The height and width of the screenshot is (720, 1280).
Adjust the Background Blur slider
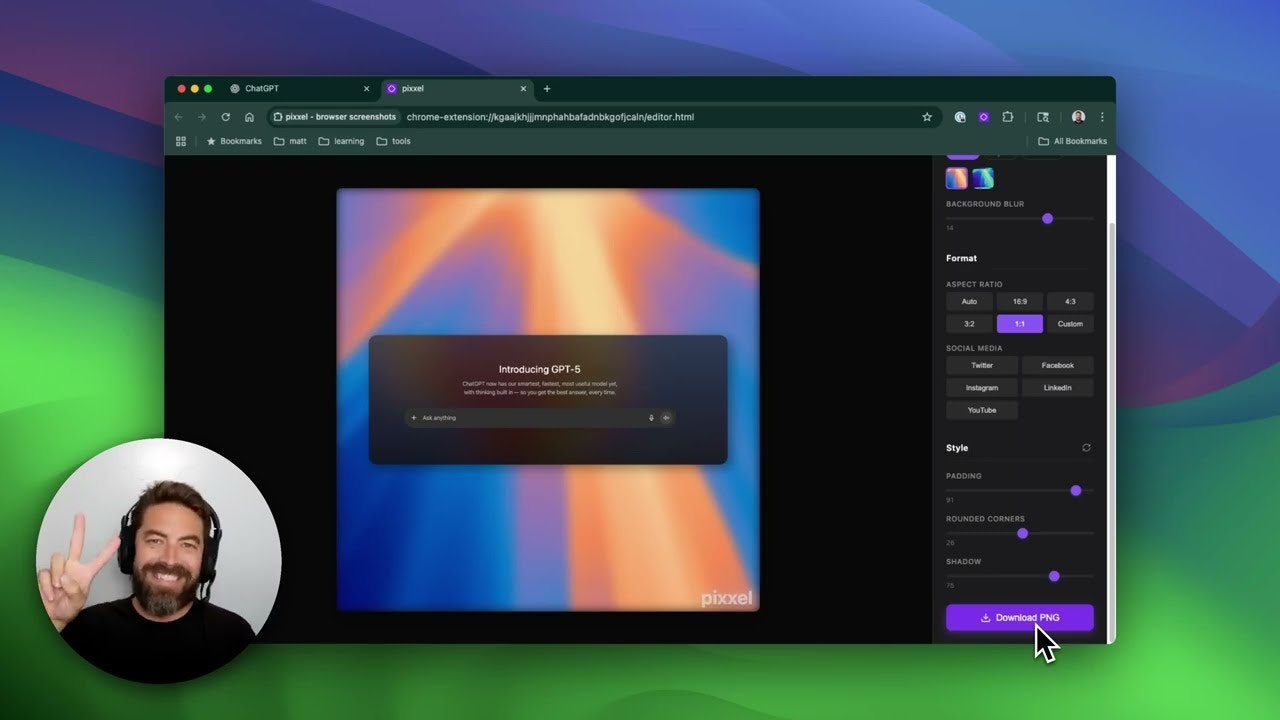[1020, 218]
